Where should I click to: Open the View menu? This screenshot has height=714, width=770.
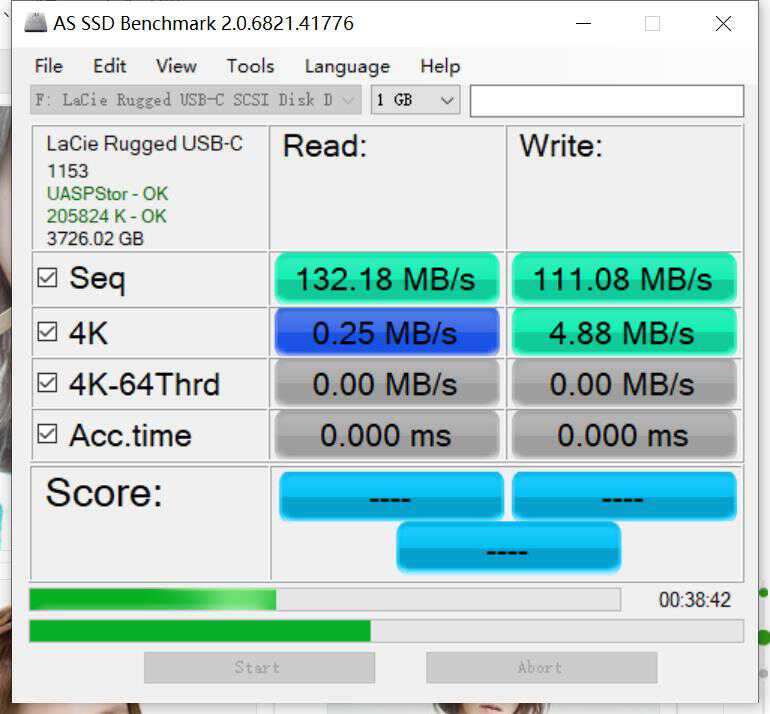coord(176,66)
